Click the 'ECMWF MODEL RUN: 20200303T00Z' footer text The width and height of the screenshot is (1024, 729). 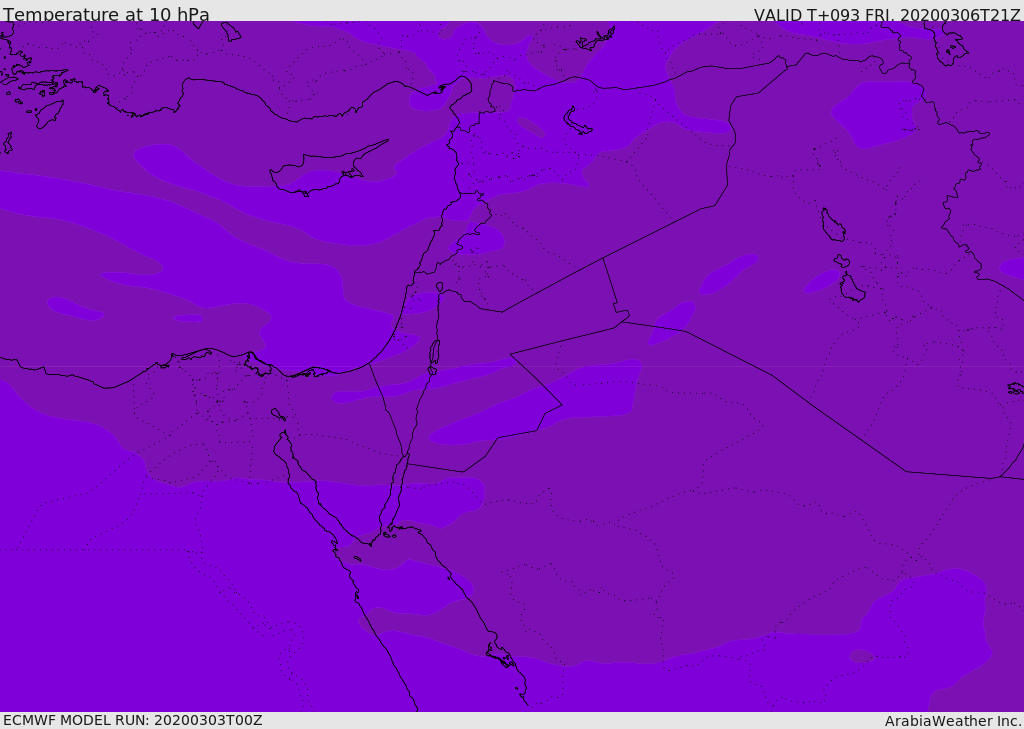[x=133, y=720]
